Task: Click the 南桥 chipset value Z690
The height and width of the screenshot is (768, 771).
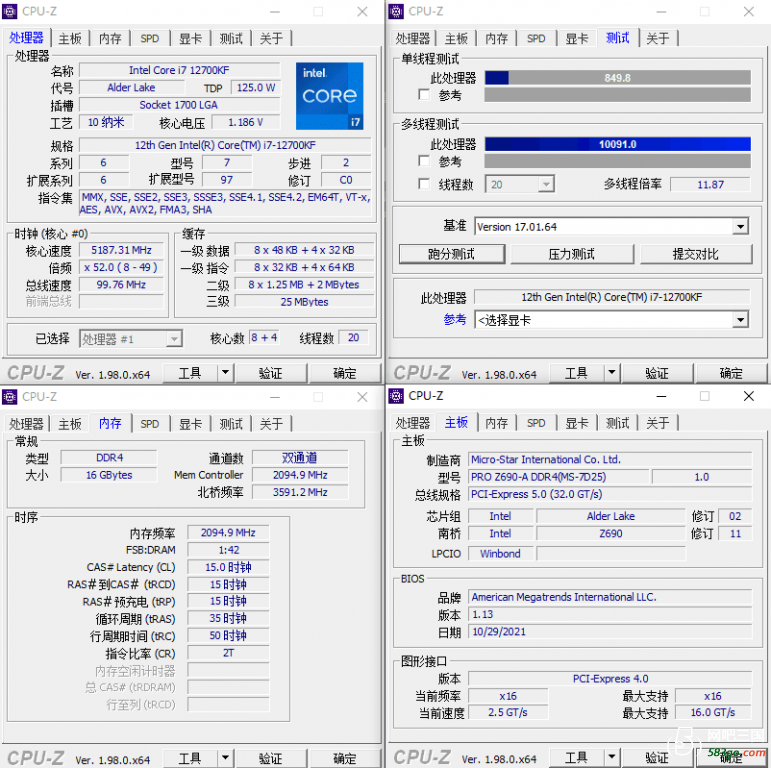Action: pyautogui.click(x=611, y=533)
